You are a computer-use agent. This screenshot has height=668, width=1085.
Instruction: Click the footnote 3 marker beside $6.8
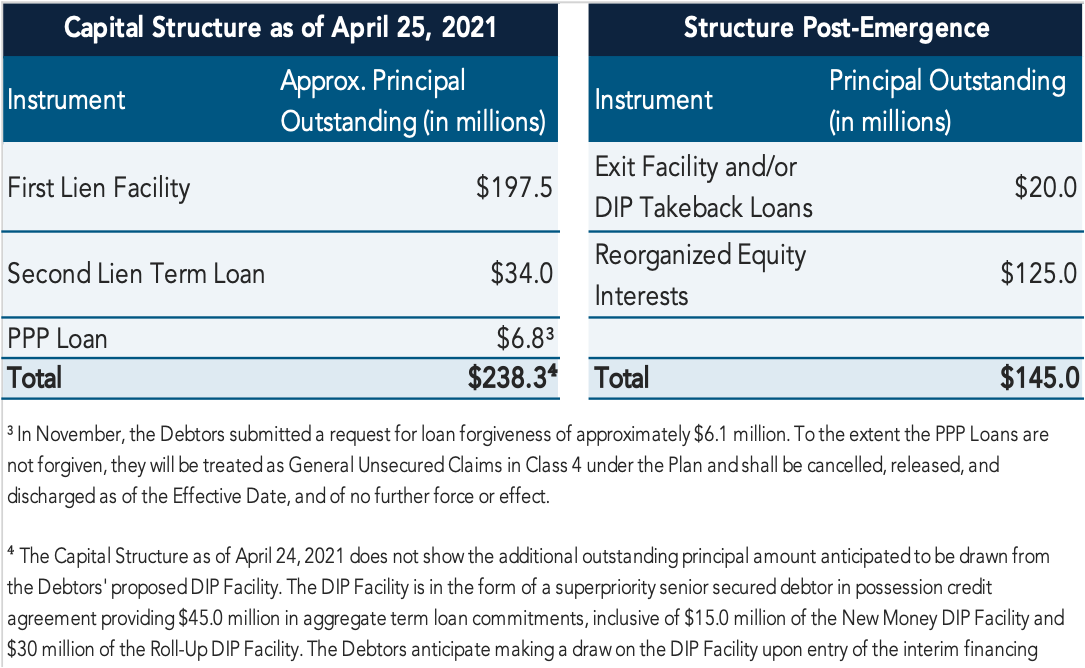550,334
